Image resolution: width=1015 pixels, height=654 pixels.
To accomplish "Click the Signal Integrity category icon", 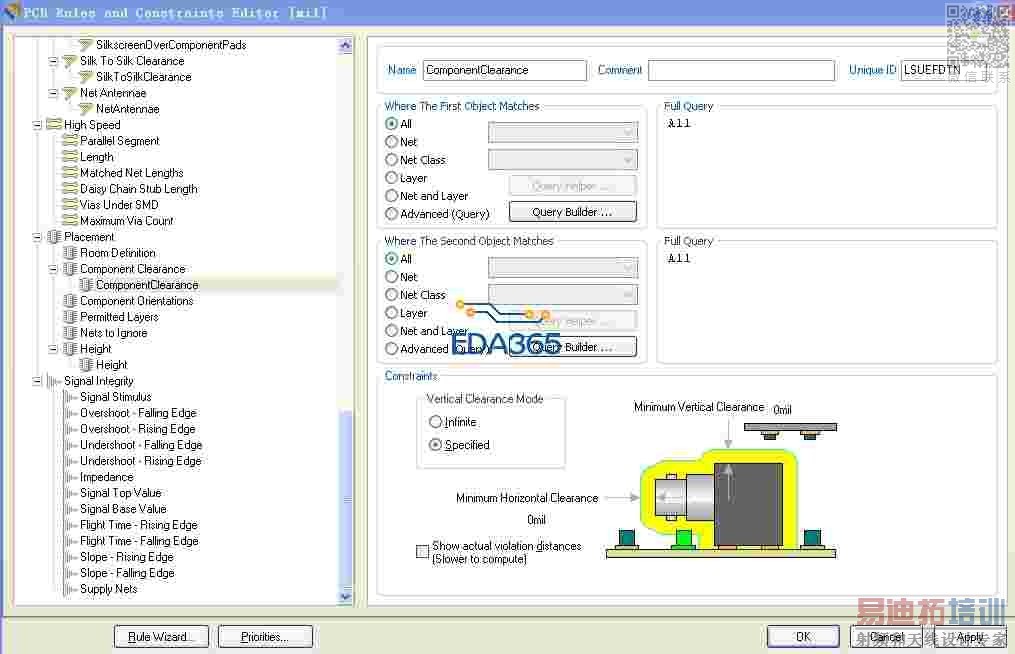I will (54, 381).
